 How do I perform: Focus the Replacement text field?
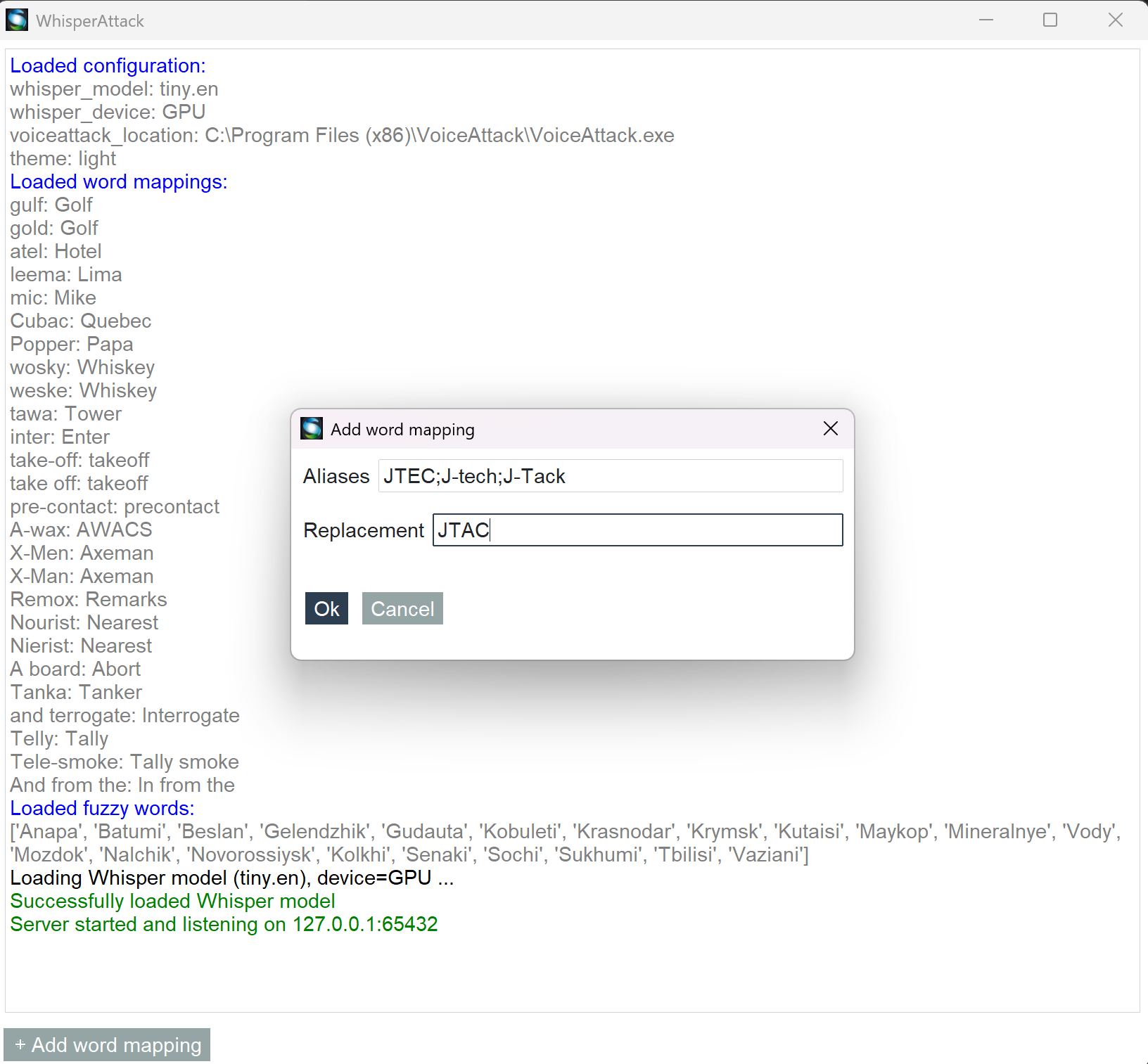point(638,530)
